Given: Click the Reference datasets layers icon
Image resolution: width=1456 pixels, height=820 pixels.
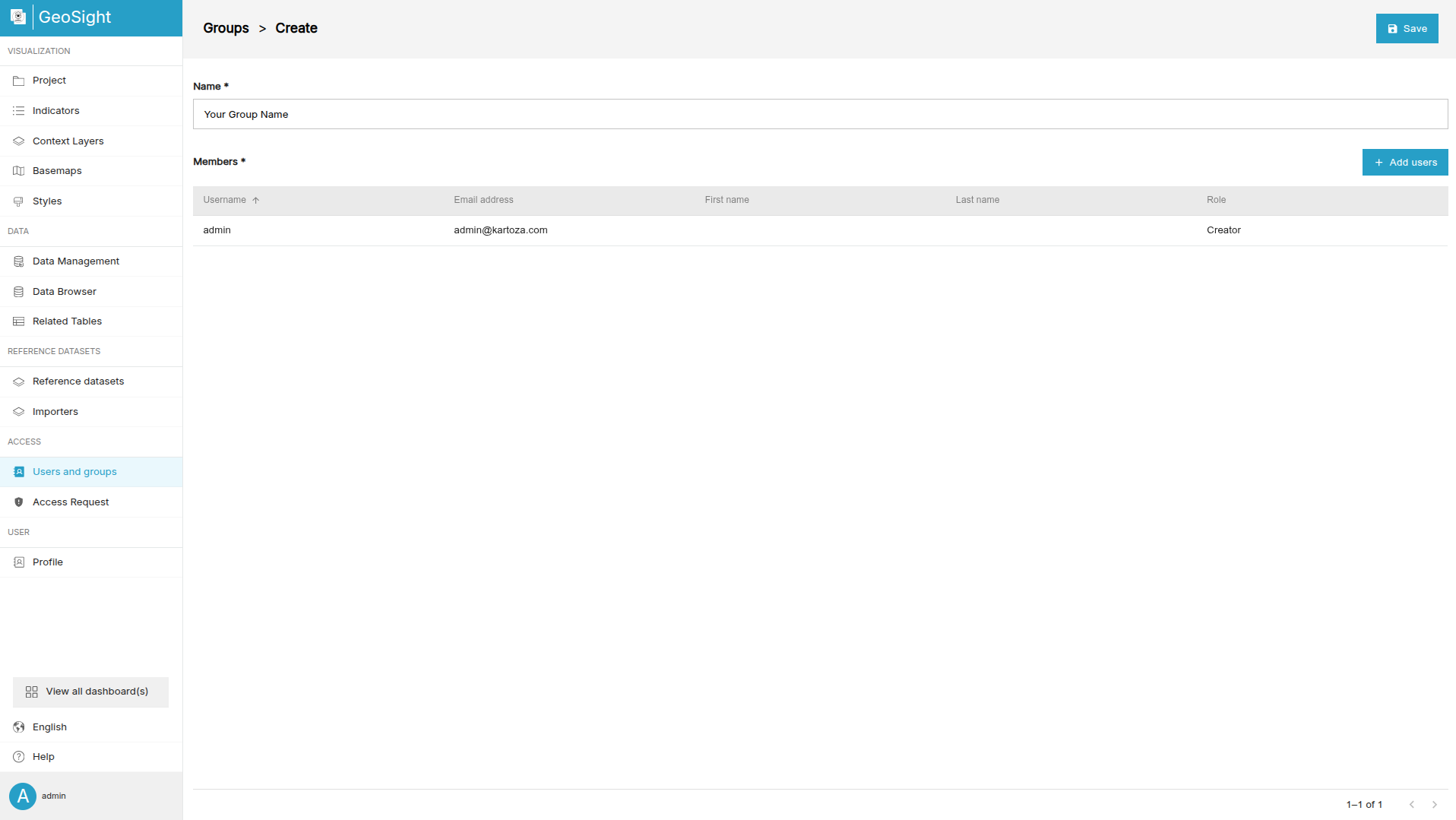Looking at the screenshot, I should 19,382.
